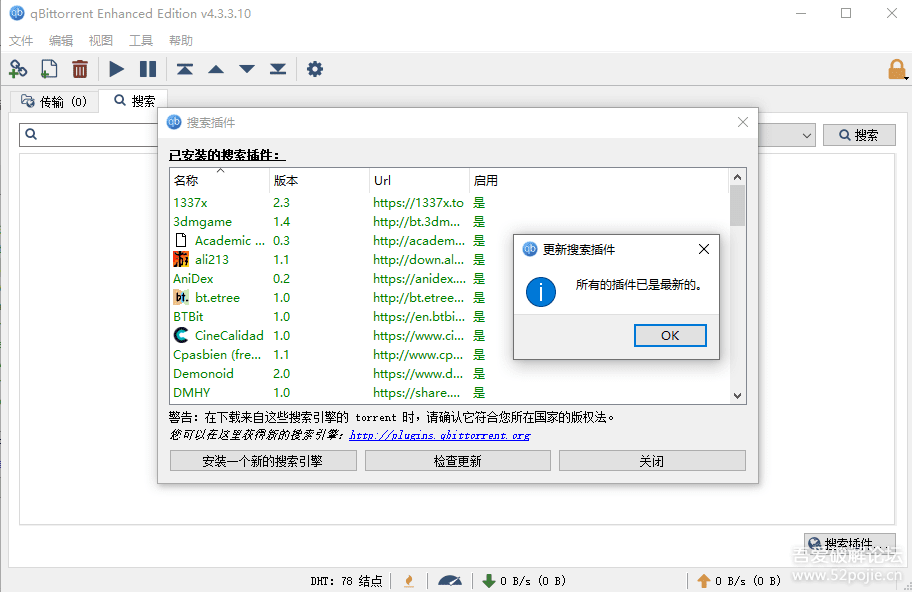Sort plugins by 版本 column header
The height and width of the screenshot is (592, 912).
click(319, 180)
